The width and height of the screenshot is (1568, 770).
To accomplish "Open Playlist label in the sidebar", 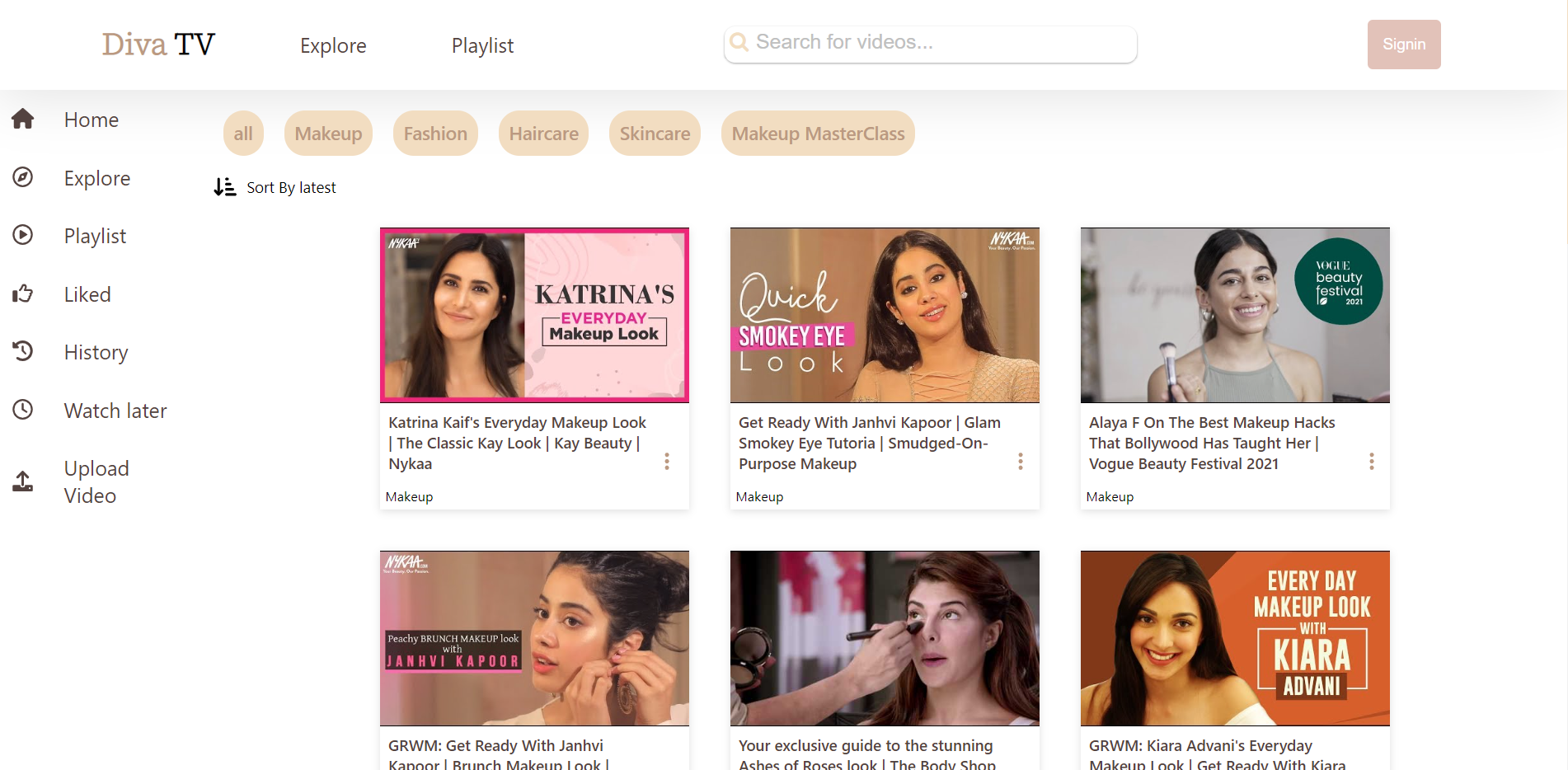I will point(95,237).
